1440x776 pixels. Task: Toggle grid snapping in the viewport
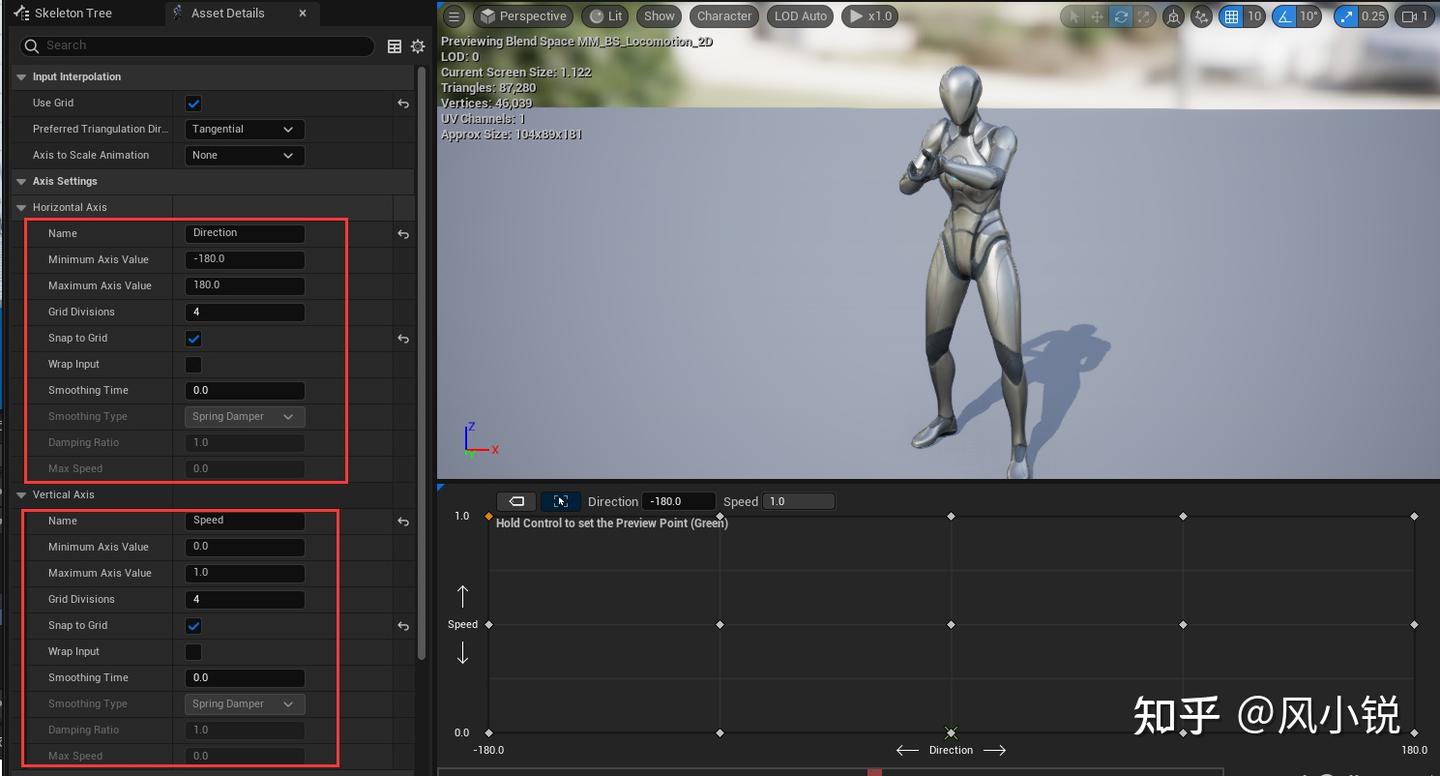1232,16
